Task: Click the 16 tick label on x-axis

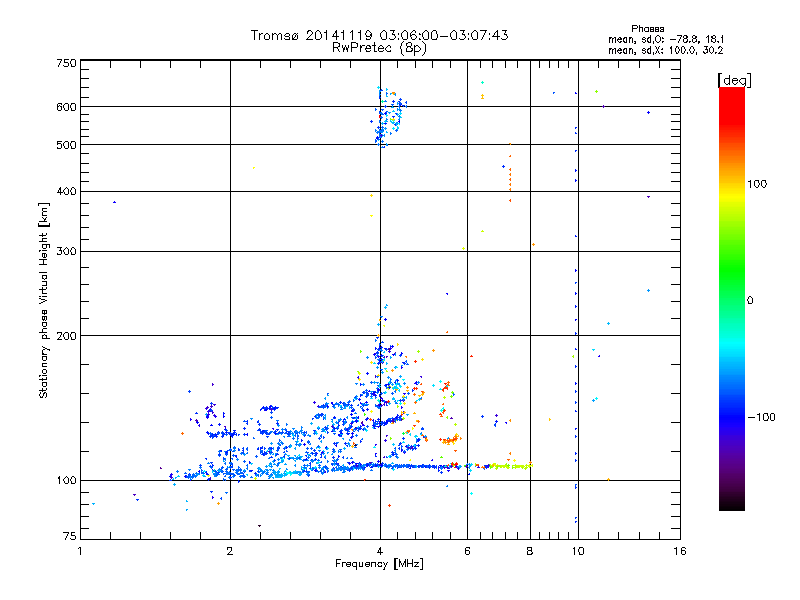Action: (x=679, y=550)
